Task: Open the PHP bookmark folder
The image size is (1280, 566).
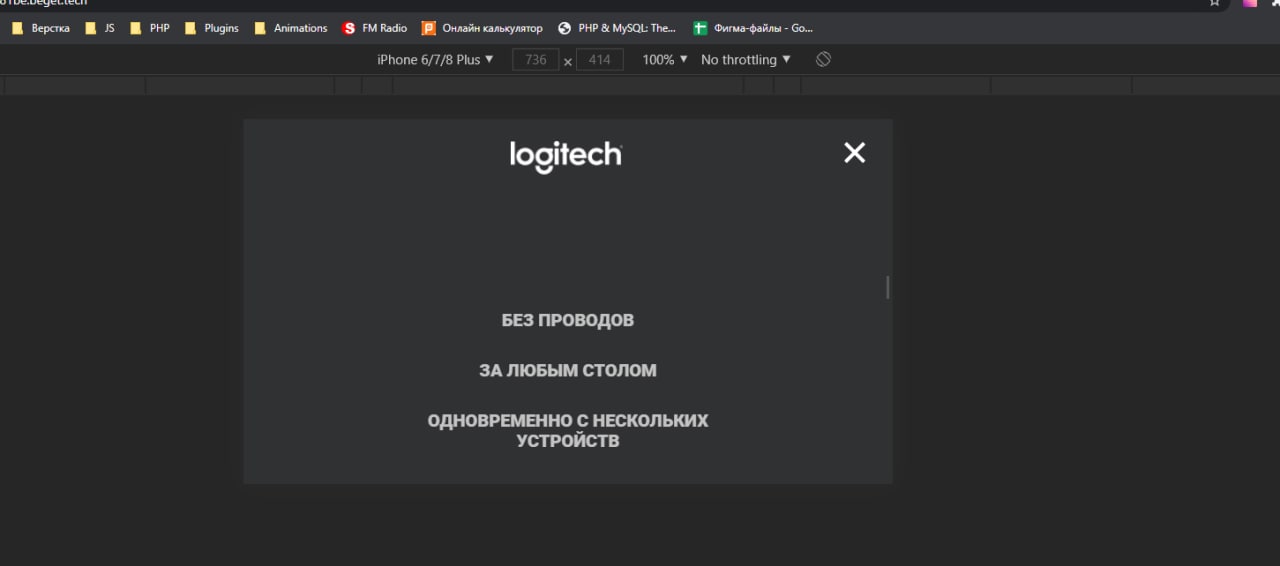Action: pos(149,28)
